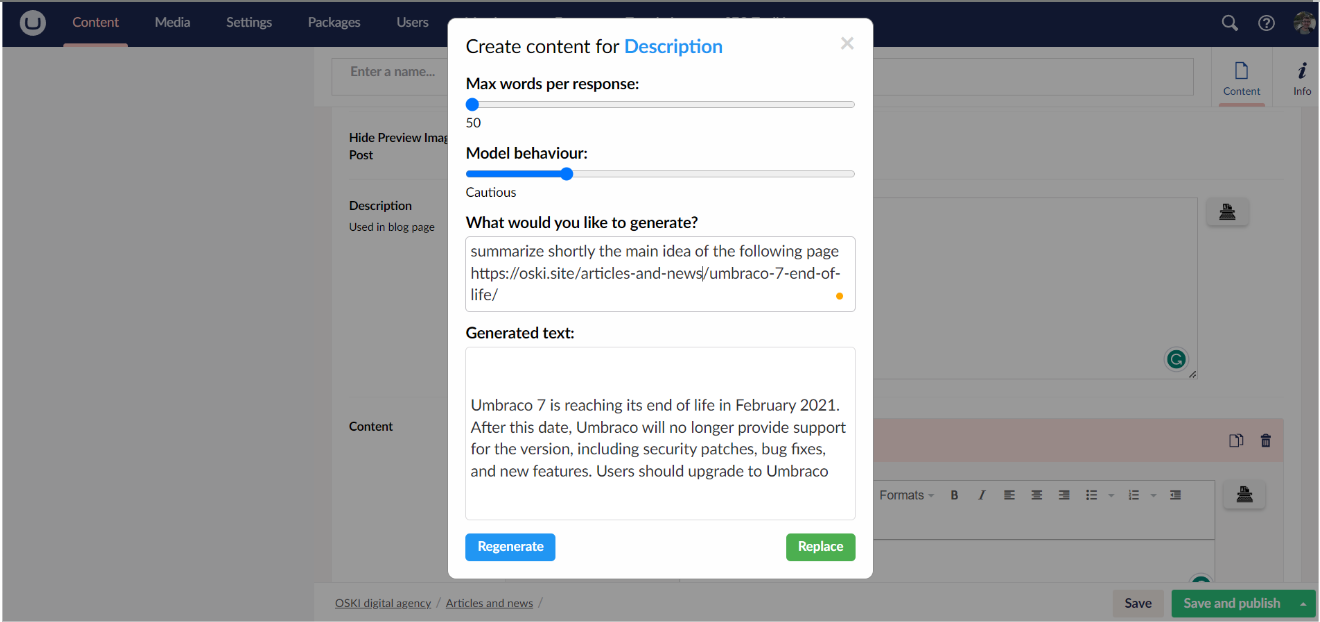This screenshot has height=622, width=1320.
Task: Open the OSKI digital agency breadcrumb link
Action: coord(383,603)
